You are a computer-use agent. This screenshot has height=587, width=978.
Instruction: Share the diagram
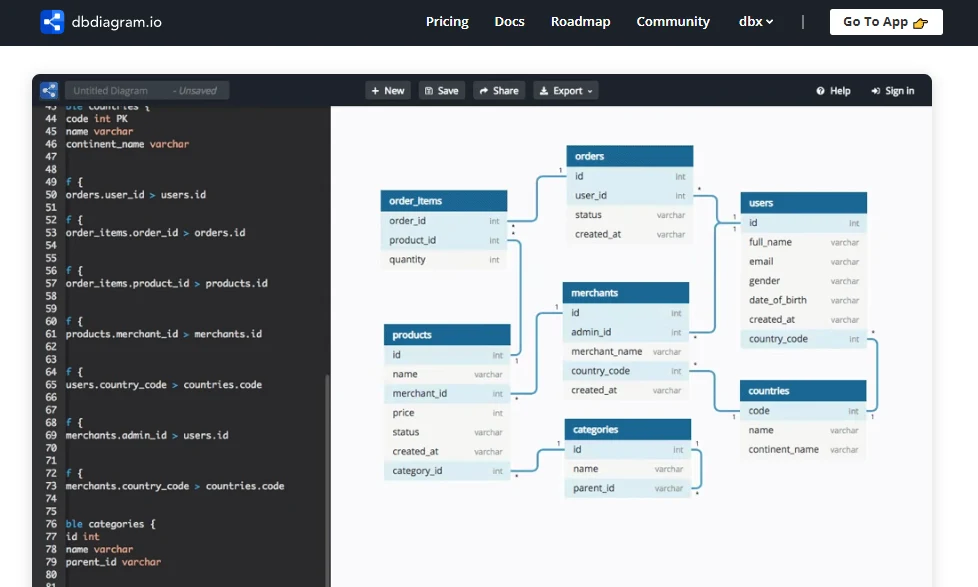tap(499, 90)
